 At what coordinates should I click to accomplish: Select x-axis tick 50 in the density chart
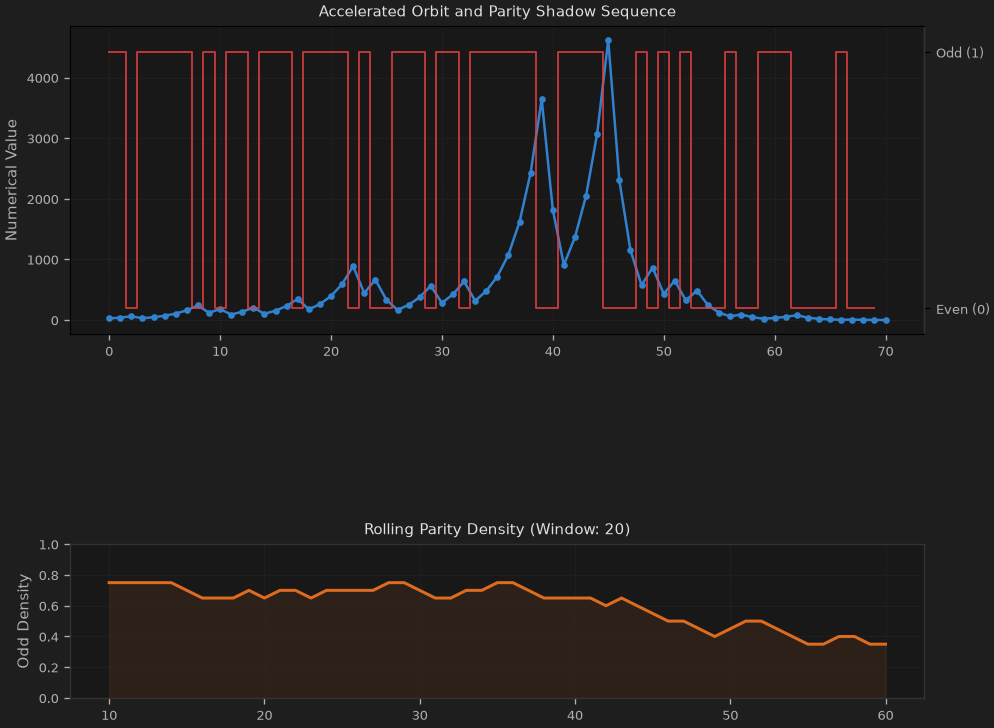pos(730,716)
